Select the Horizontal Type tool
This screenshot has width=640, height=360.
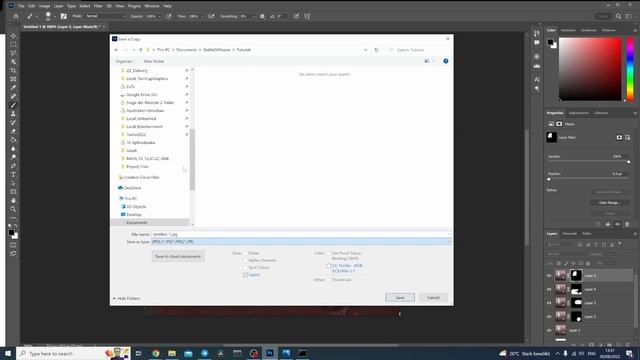(13, 174)
